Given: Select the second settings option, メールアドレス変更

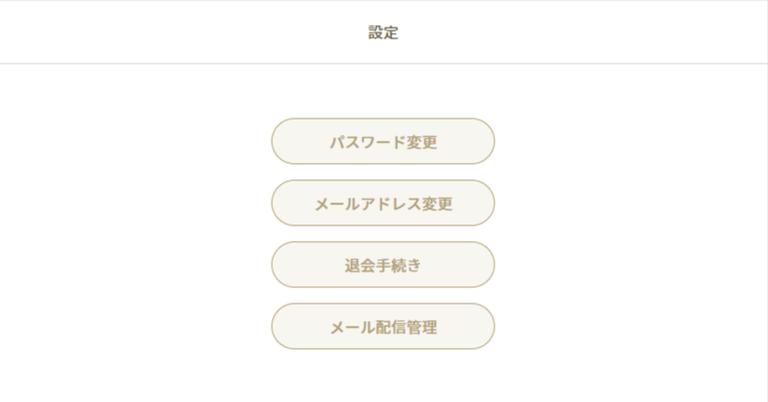Looking at the screenshot, I should click(383, 204).
